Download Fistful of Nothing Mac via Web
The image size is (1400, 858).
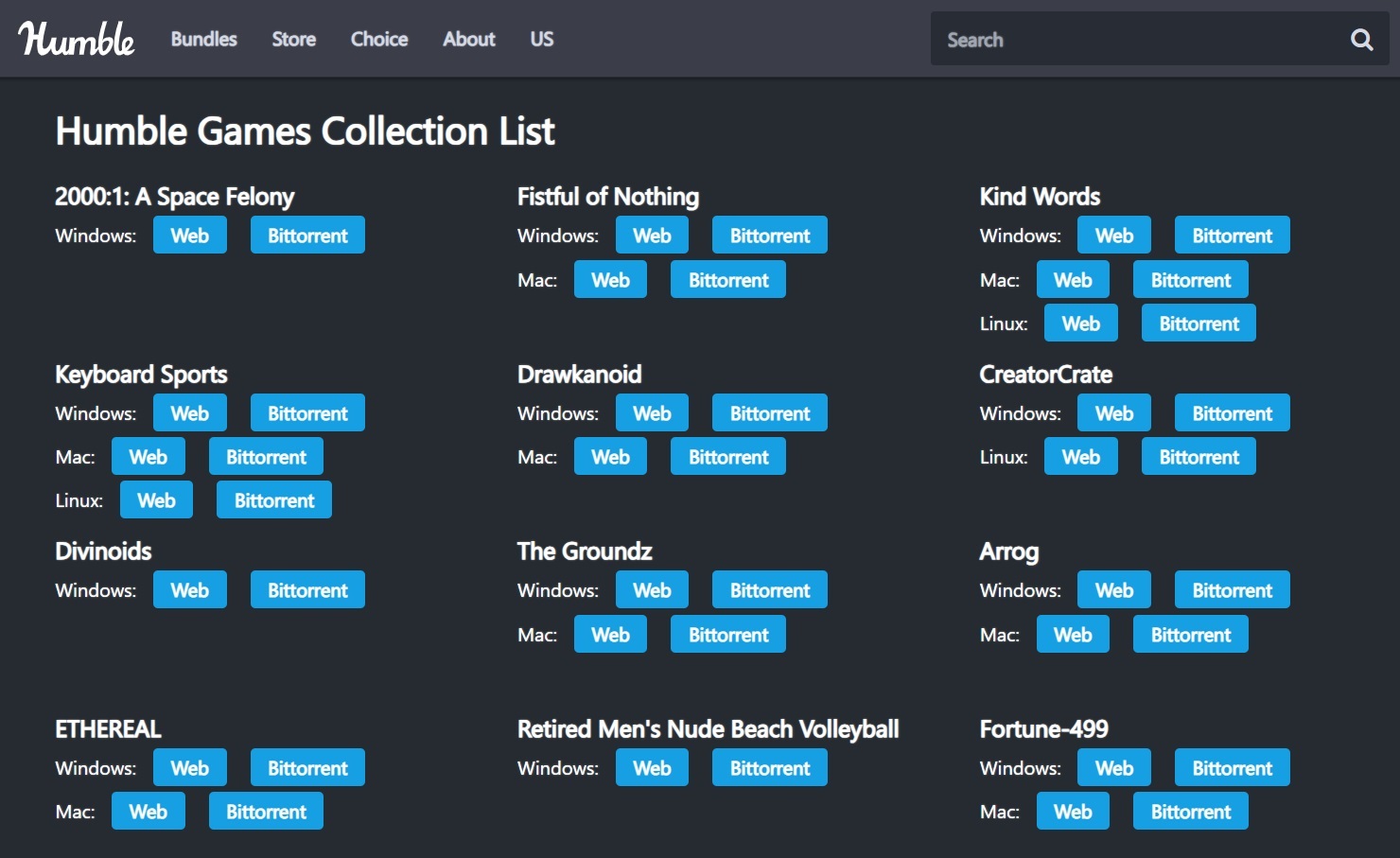point(610,280)
